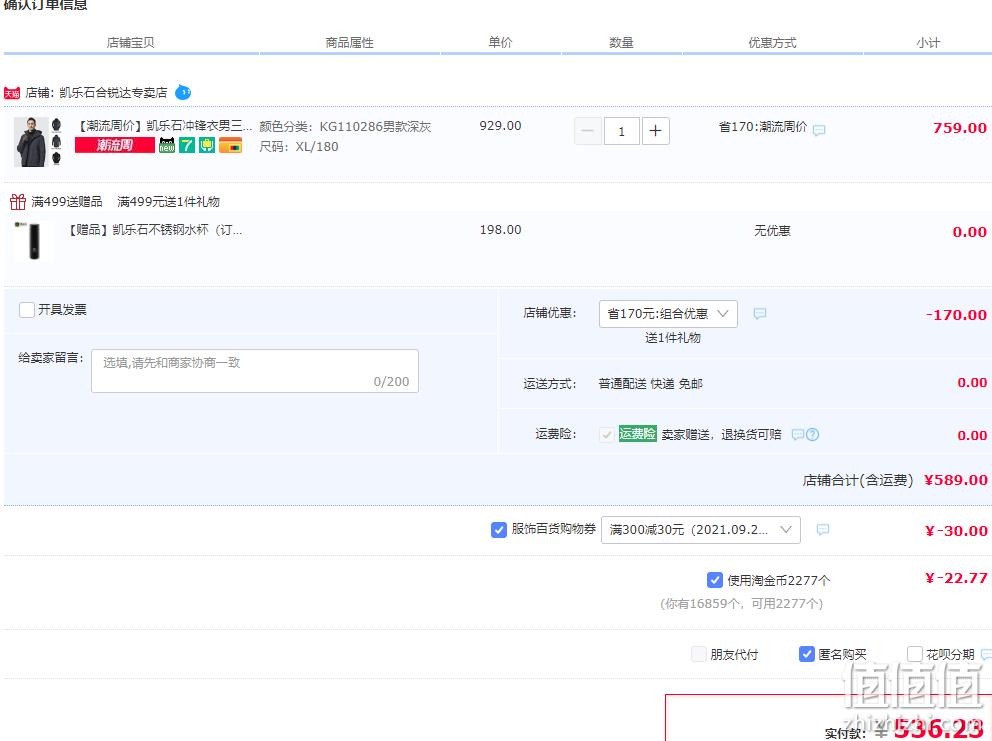
Task: Click the -170.00 shop discount amount
Action: coord(956,314)
